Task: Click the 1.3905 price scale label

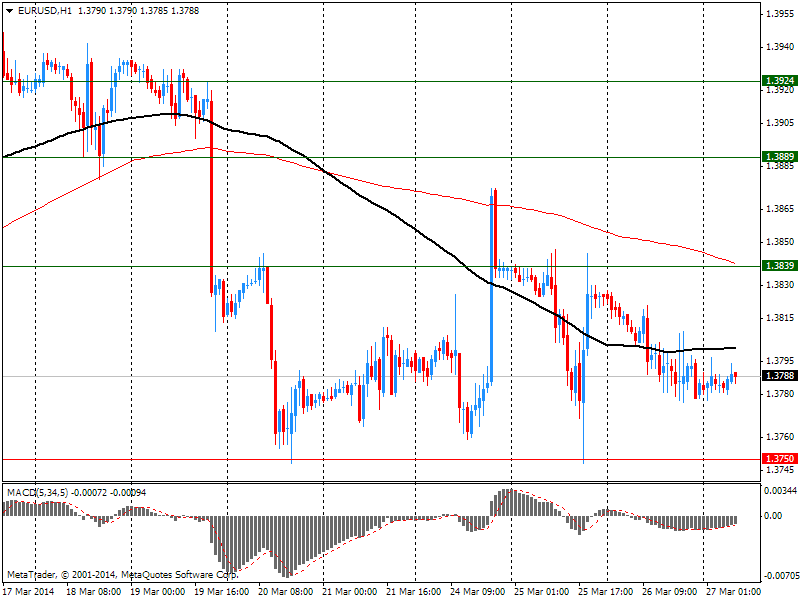Action: click(780, 123)
